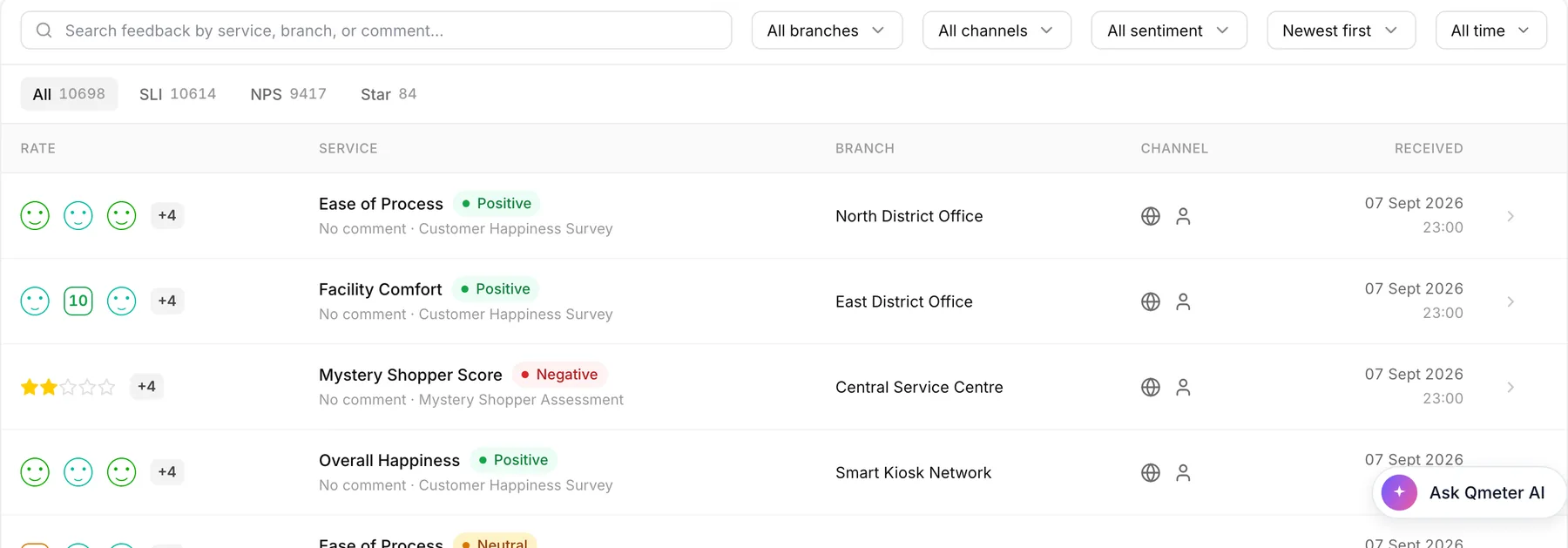Screen dimensions: 1568x548
Task: Click the Positive tag on Facility Comfort
Action: 496,288
